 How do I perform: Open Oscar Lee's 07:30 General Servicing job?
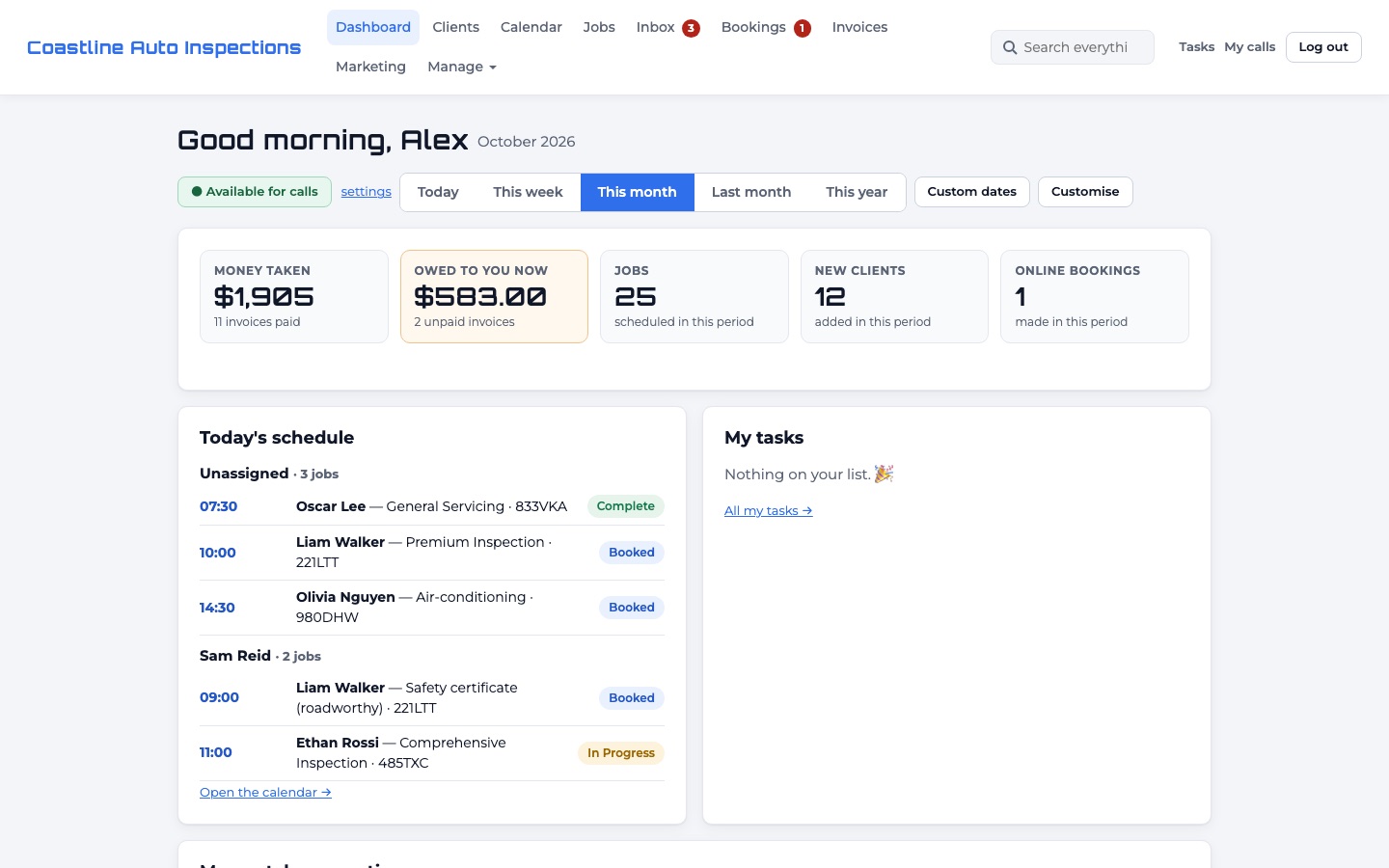[432, 506]
